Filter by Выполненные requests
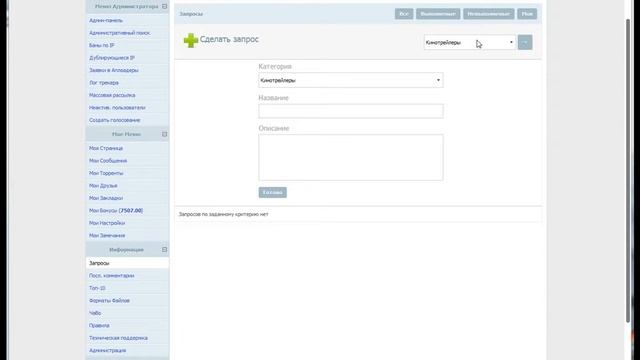Image resolution: width=640 pixels, height=360 pixels. pyautogui.click(x=438, y=14)
